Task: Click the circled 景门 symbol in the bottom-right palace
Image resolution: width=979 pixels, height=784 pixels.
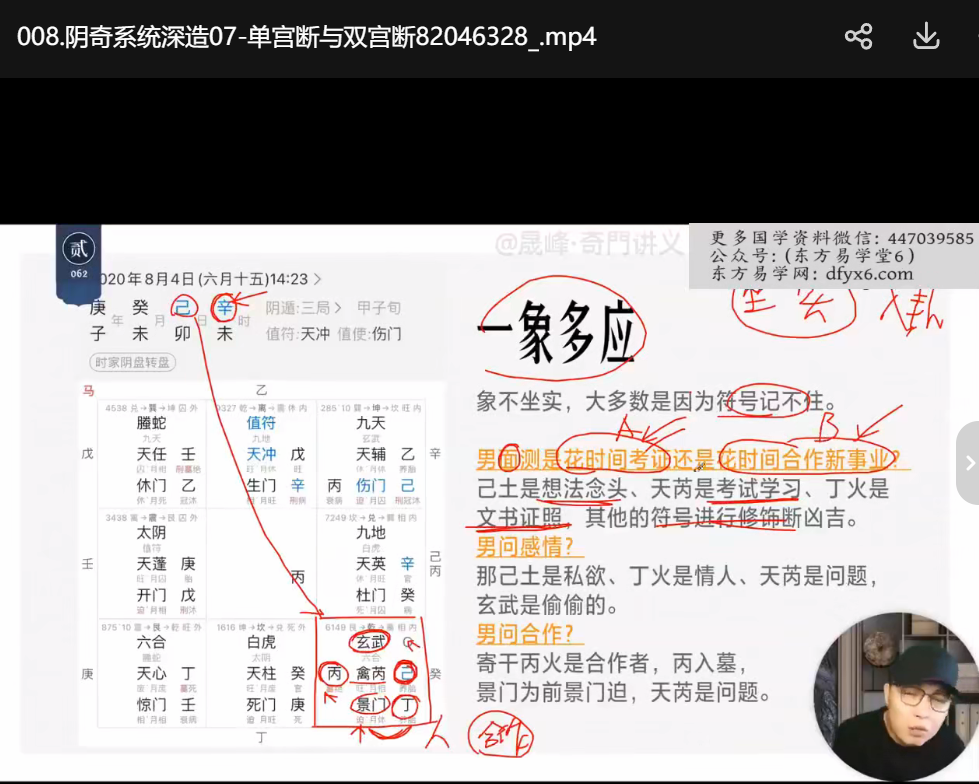Action: point(370,705)
